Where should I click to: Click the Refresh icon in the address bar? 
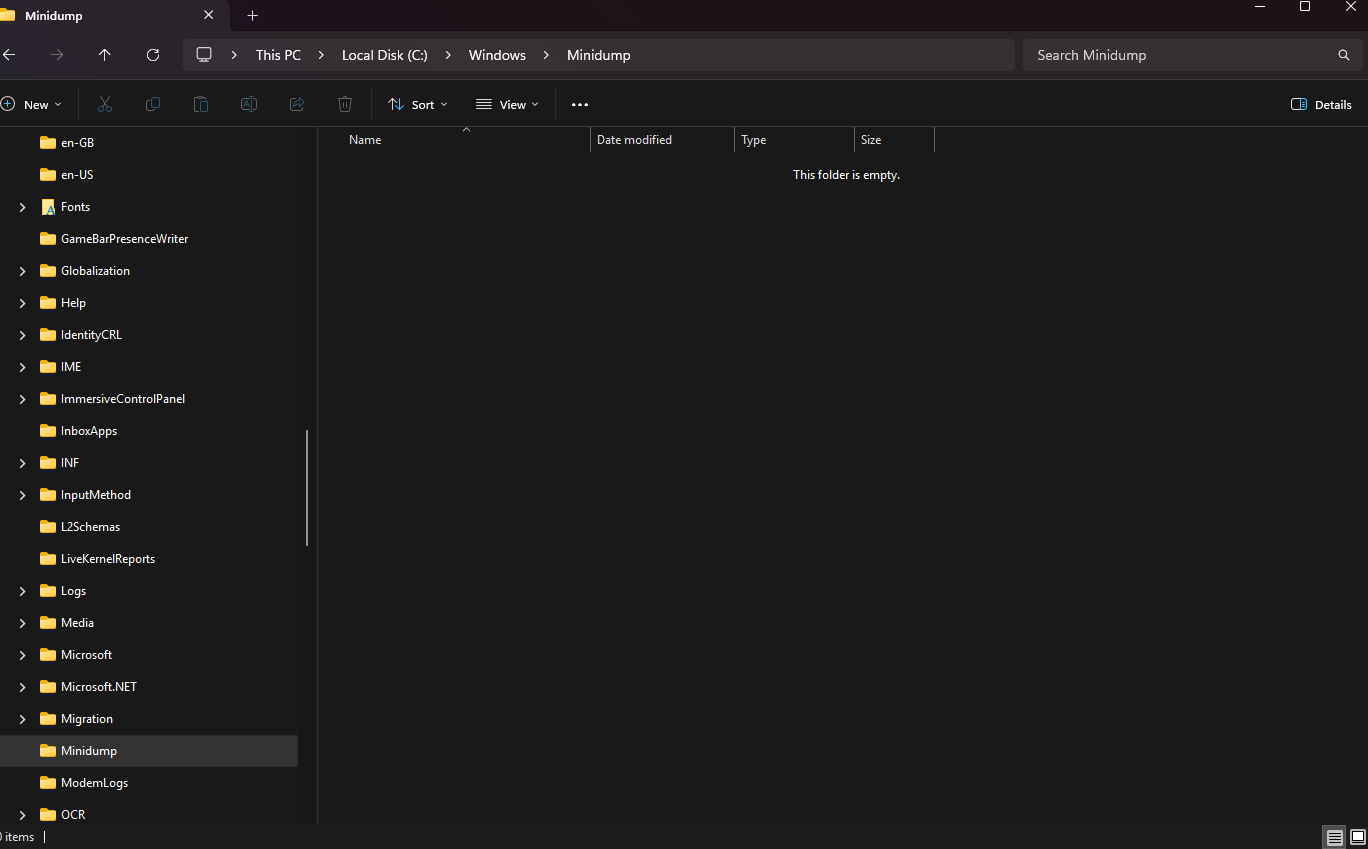click(152, 55)
